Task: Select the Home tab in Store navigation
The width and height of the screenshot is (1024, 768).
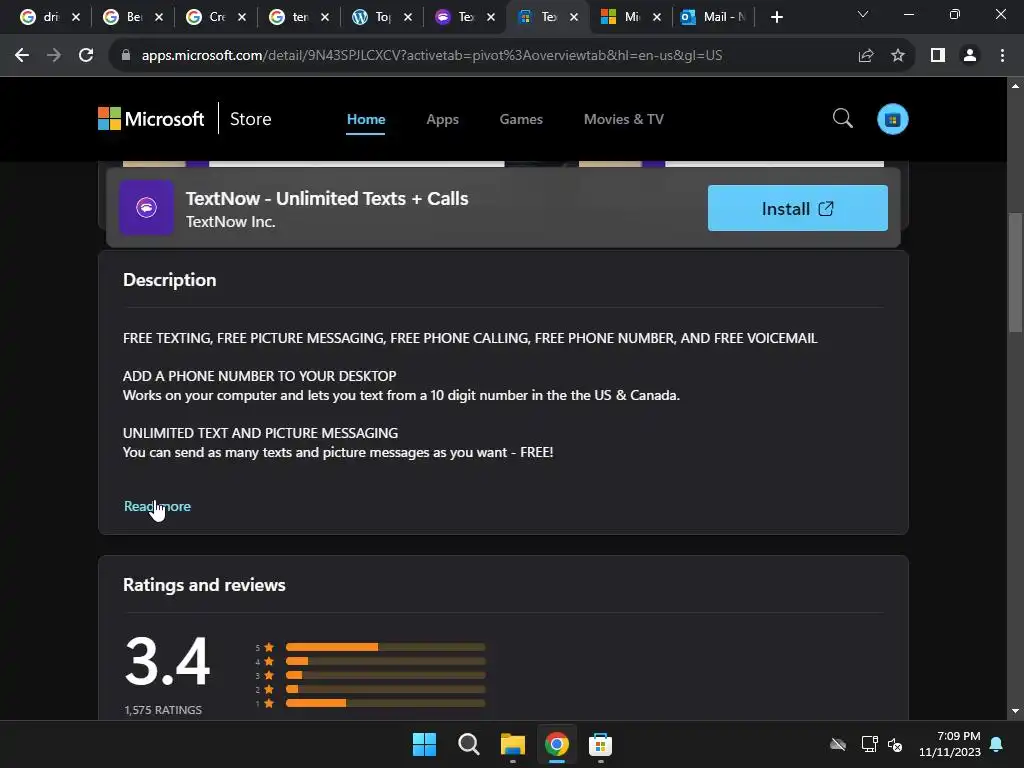Action: point(366,119)
